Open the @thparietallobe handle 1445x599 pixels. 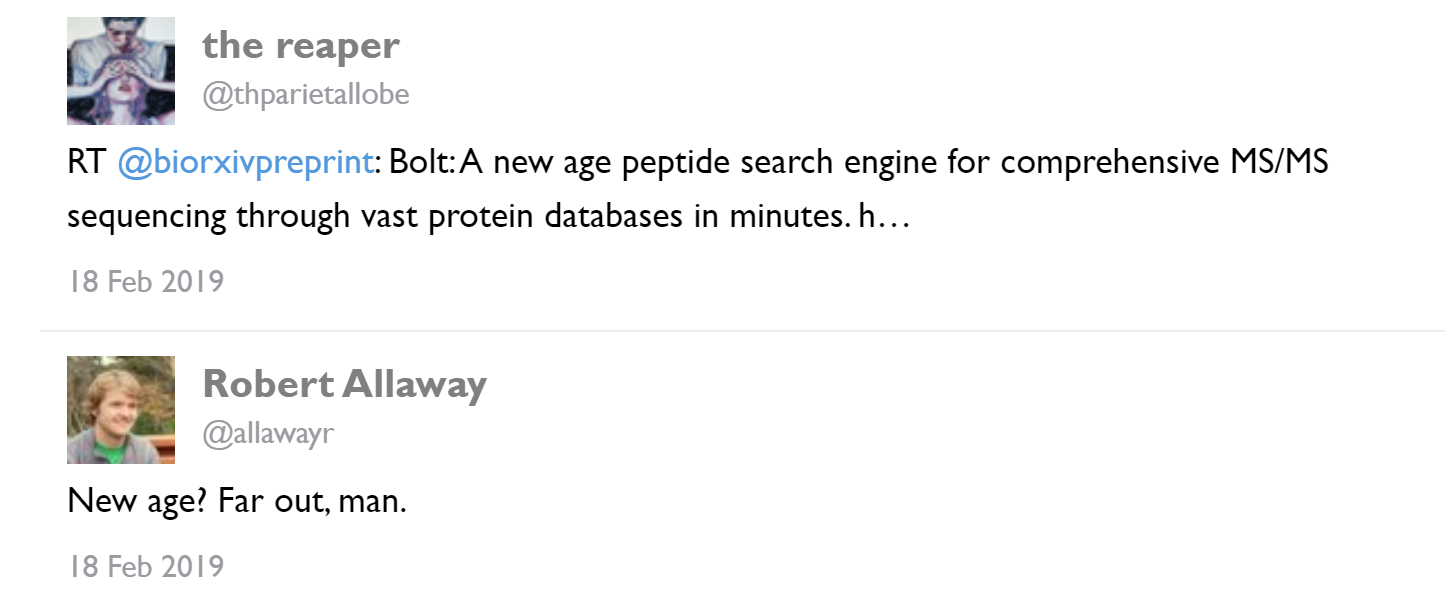coord(305,95)
